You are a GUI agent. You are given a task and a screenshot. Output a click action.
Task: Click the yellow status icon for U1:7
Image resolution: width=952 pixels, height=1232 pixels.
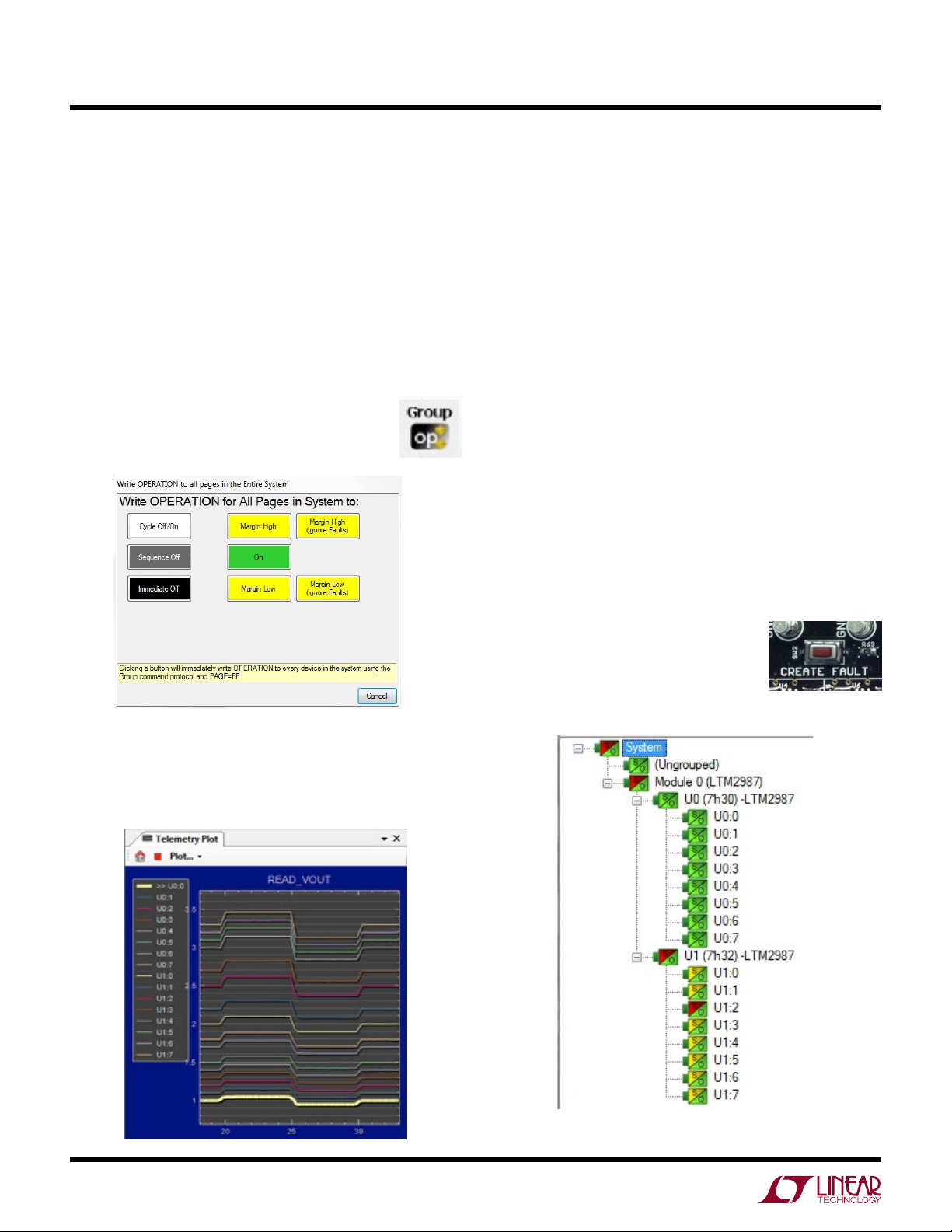[x=696, y=1094]
